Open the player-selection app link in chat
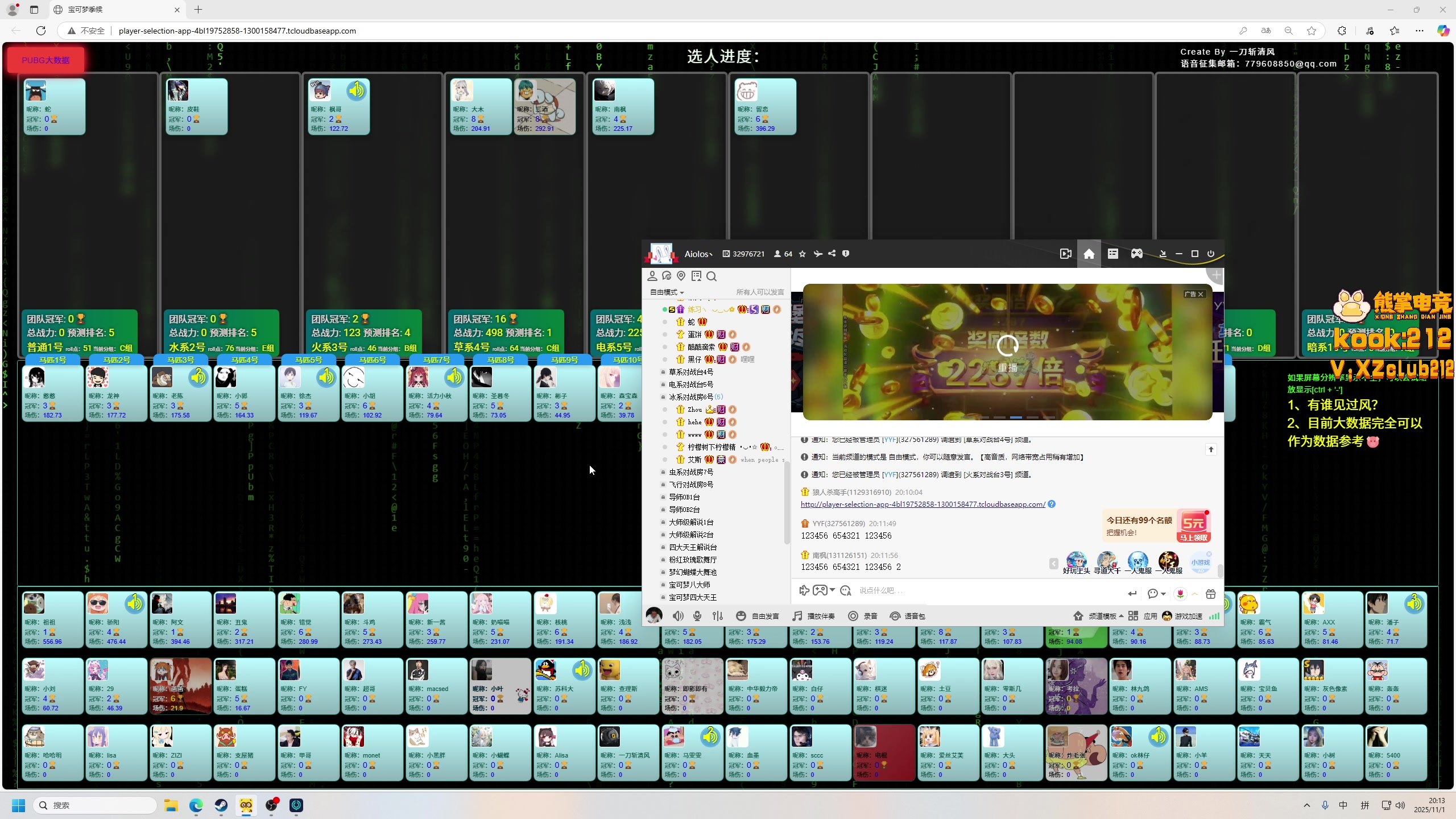Viewport: 1456px width, 819px height. coord(923,504)
